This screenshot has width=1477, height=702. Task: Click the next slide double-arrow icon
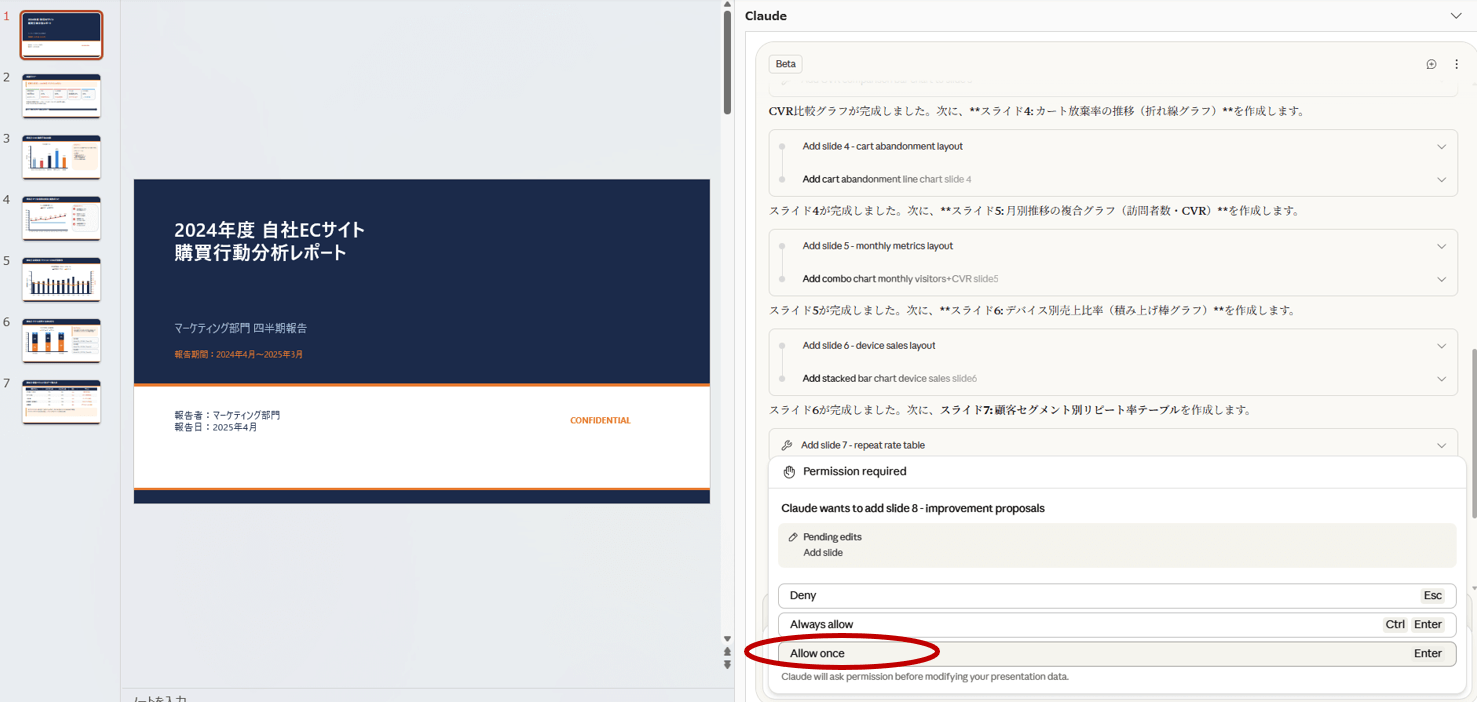pos(727,665)
